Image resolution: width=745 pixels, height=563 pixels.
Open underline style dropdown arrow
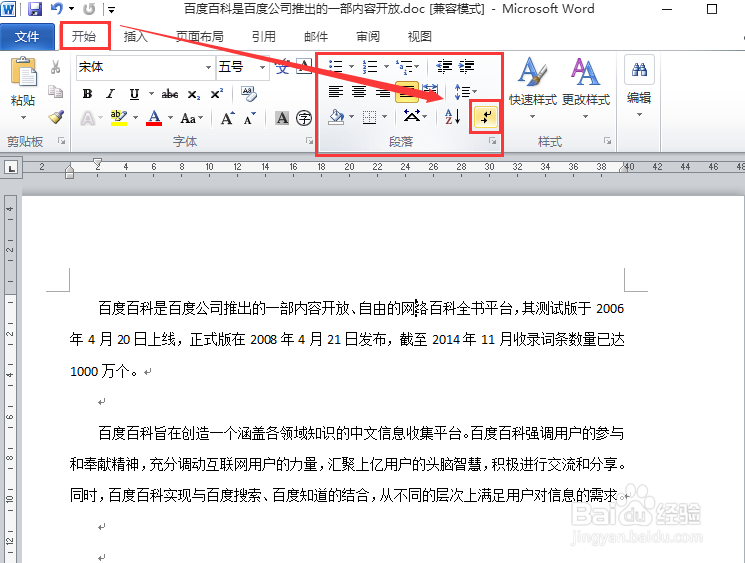pos(151,94)
